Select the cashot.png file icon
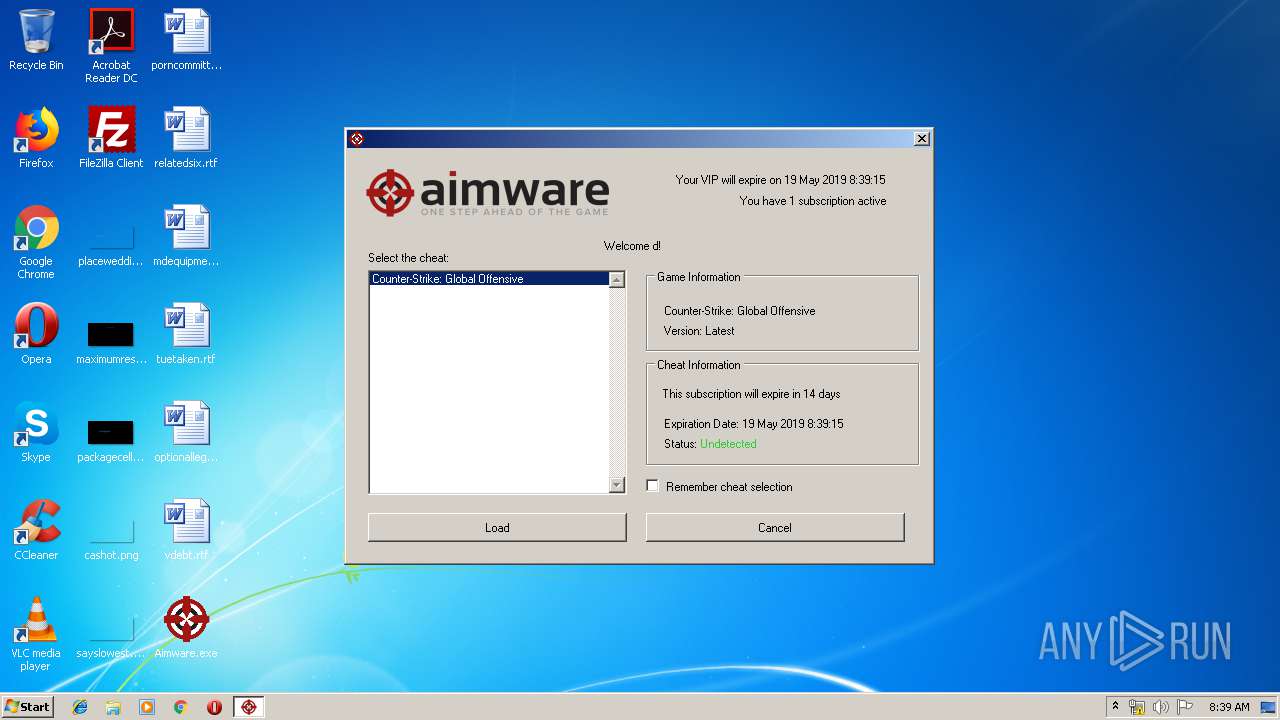 111,538
